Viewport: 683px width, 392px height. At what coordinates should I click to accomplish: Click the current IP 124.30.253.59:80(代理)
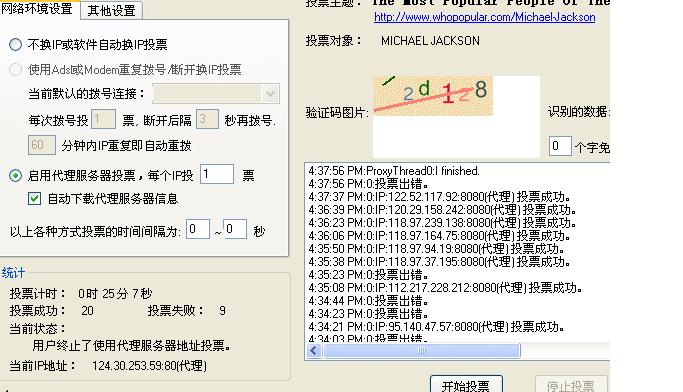149,366
